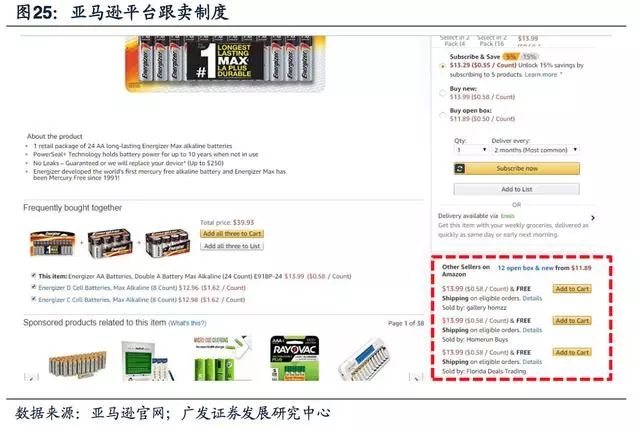Select the Subscribe & Save radio option
Screen dimensions: 640x427
coord(442,66)
